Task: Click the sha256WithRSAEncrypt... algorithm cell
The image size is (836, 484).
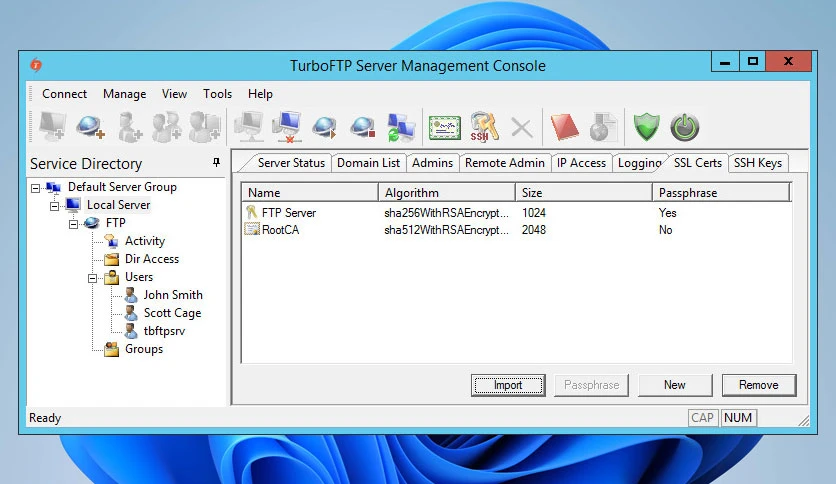Action: pyautogui.click(x=446, y=213)
